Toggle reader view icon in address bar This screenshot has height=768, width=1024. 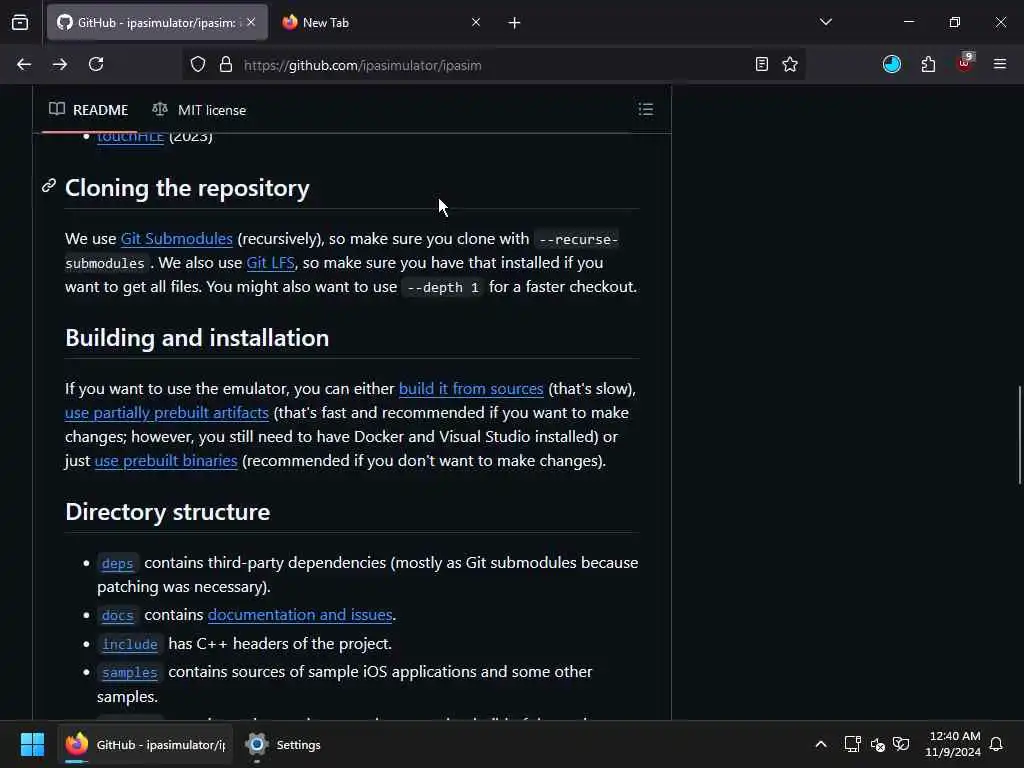pyautogui.click(x=761, y=65)
